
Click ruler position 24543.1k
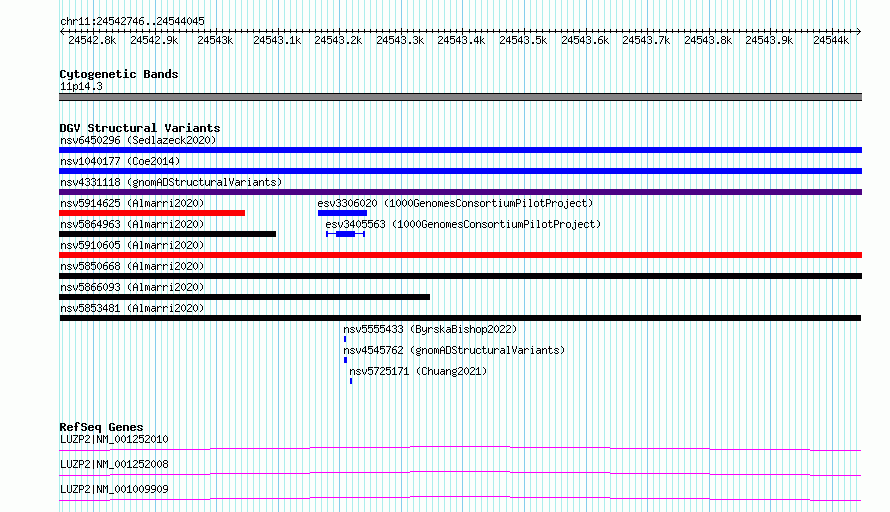click(277, 40)
